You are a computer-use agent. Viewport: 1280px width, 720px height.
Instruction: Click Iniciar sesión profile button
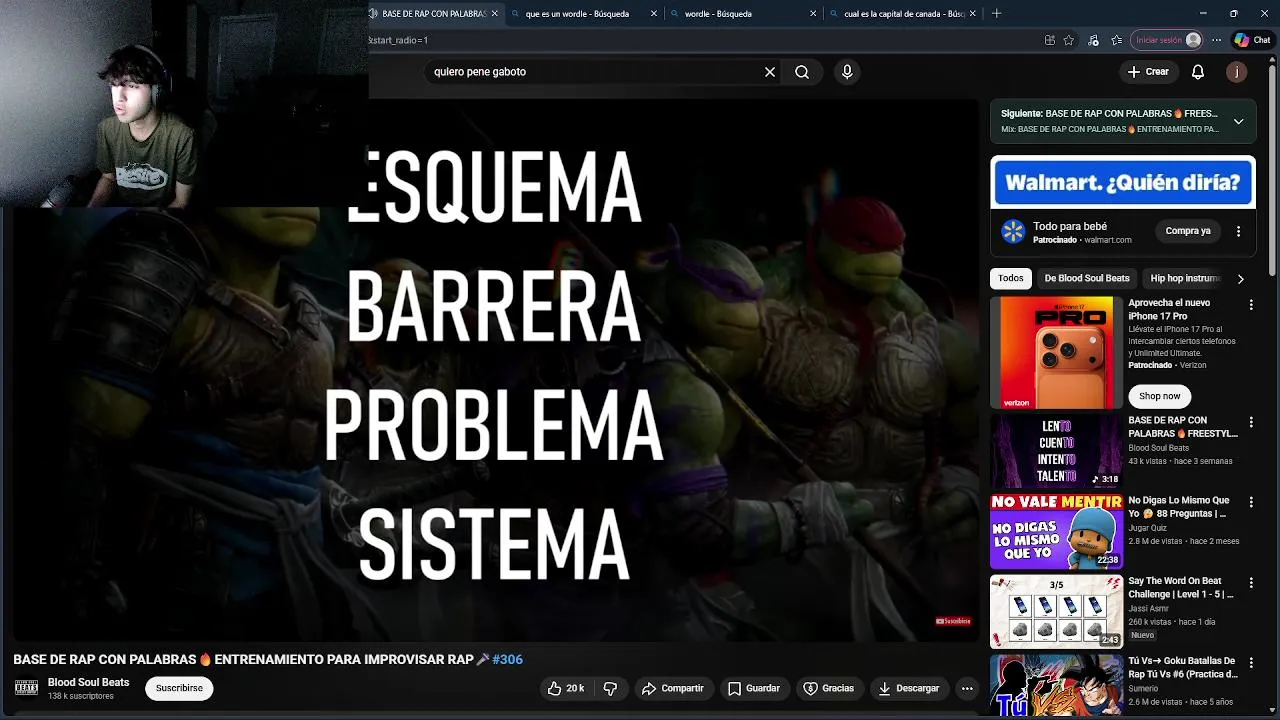click(1166, 40)
